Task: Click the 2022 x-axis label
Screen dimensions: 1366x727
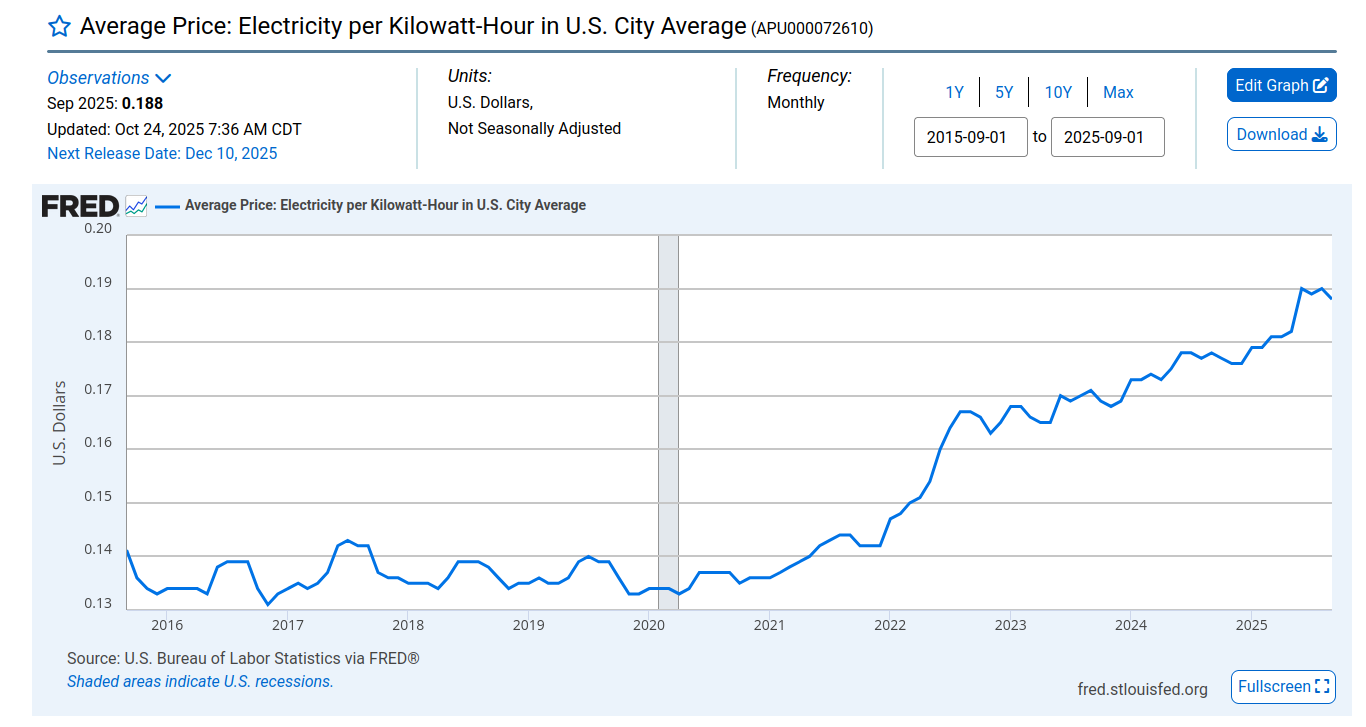Action: coord(890,626)
